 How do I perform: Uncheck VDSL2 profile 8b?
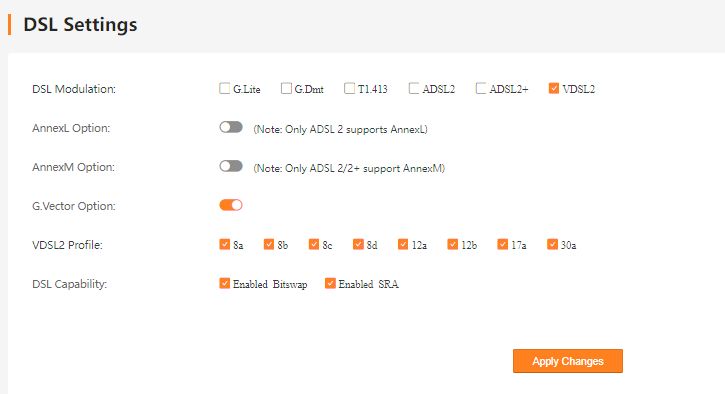pos(269,244)
